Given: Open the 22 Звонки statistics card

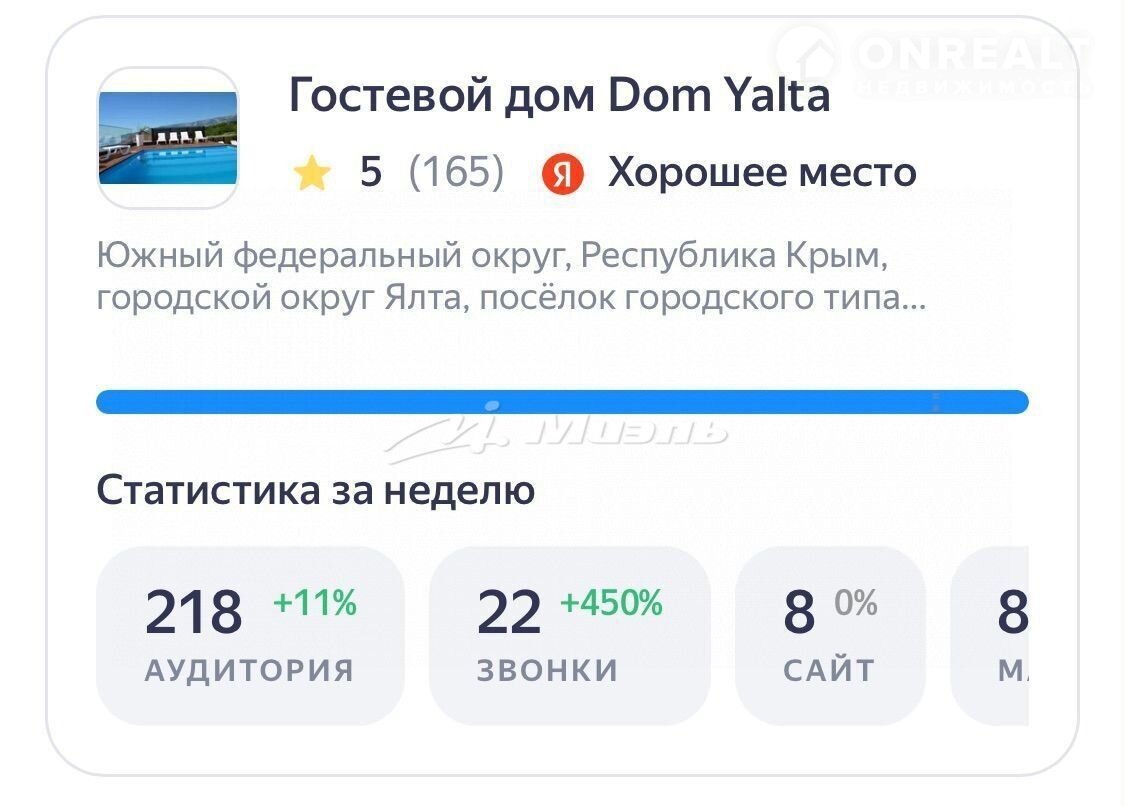Looking at the screenshot, I should 569,635.
